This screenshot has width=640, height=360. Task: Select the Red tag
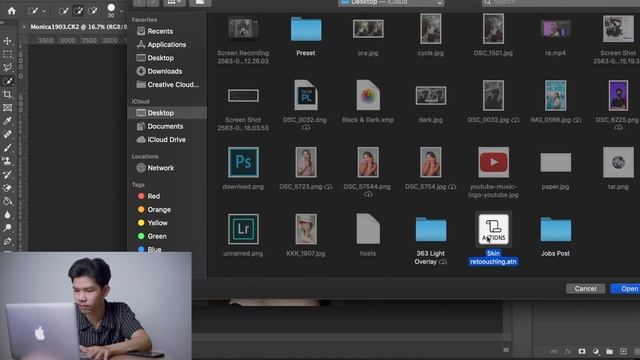(153, 196)
